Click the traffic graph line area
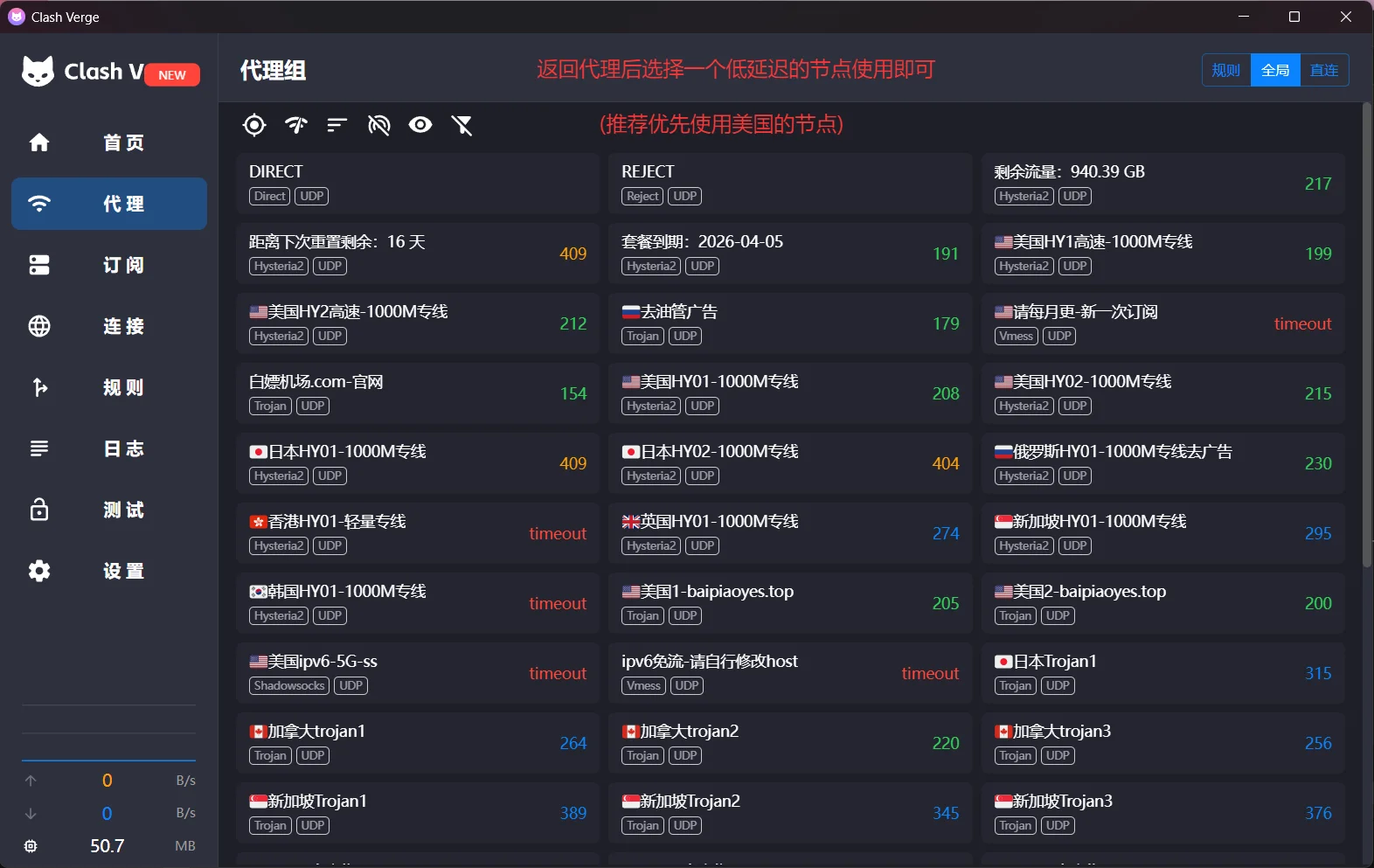1374x868 pixels. tap(108, 733)
